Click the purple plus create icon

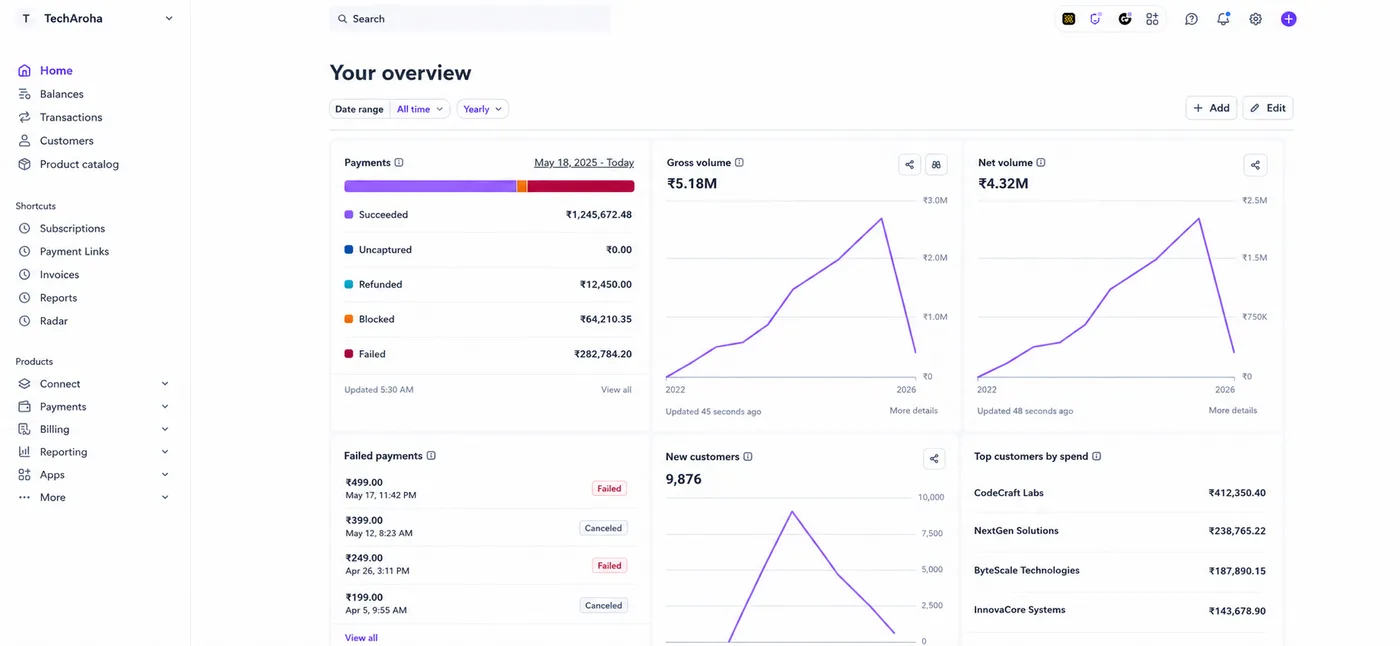point(1288,19)
